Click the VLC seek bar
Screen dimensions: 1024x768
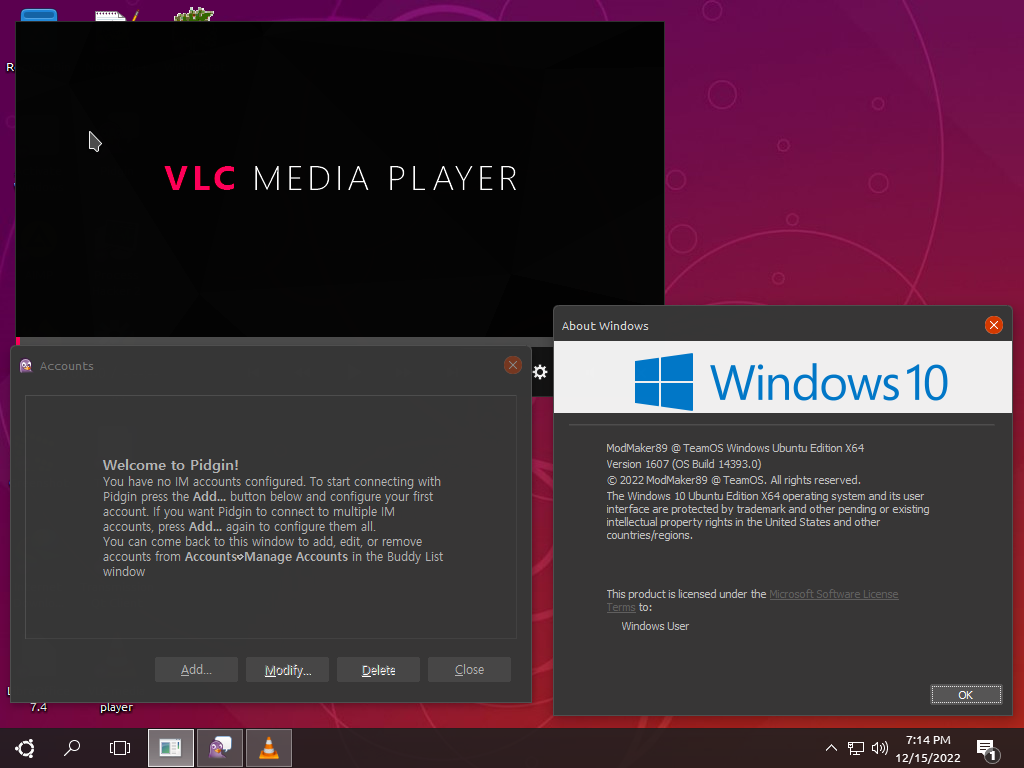click(x=283, y=341)
